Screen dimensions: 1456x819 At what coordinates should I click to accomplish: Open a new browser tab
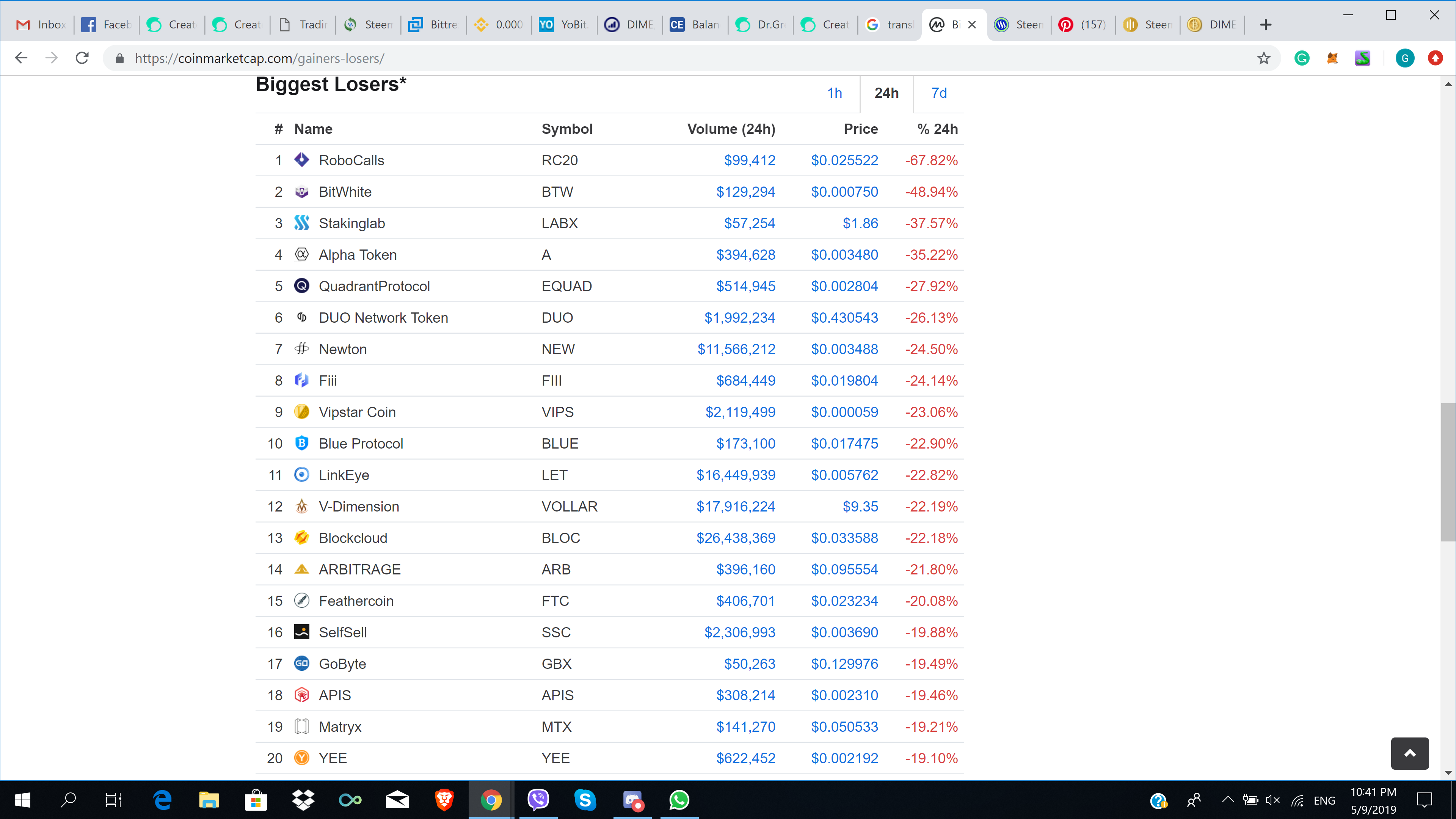point(1266,25)
